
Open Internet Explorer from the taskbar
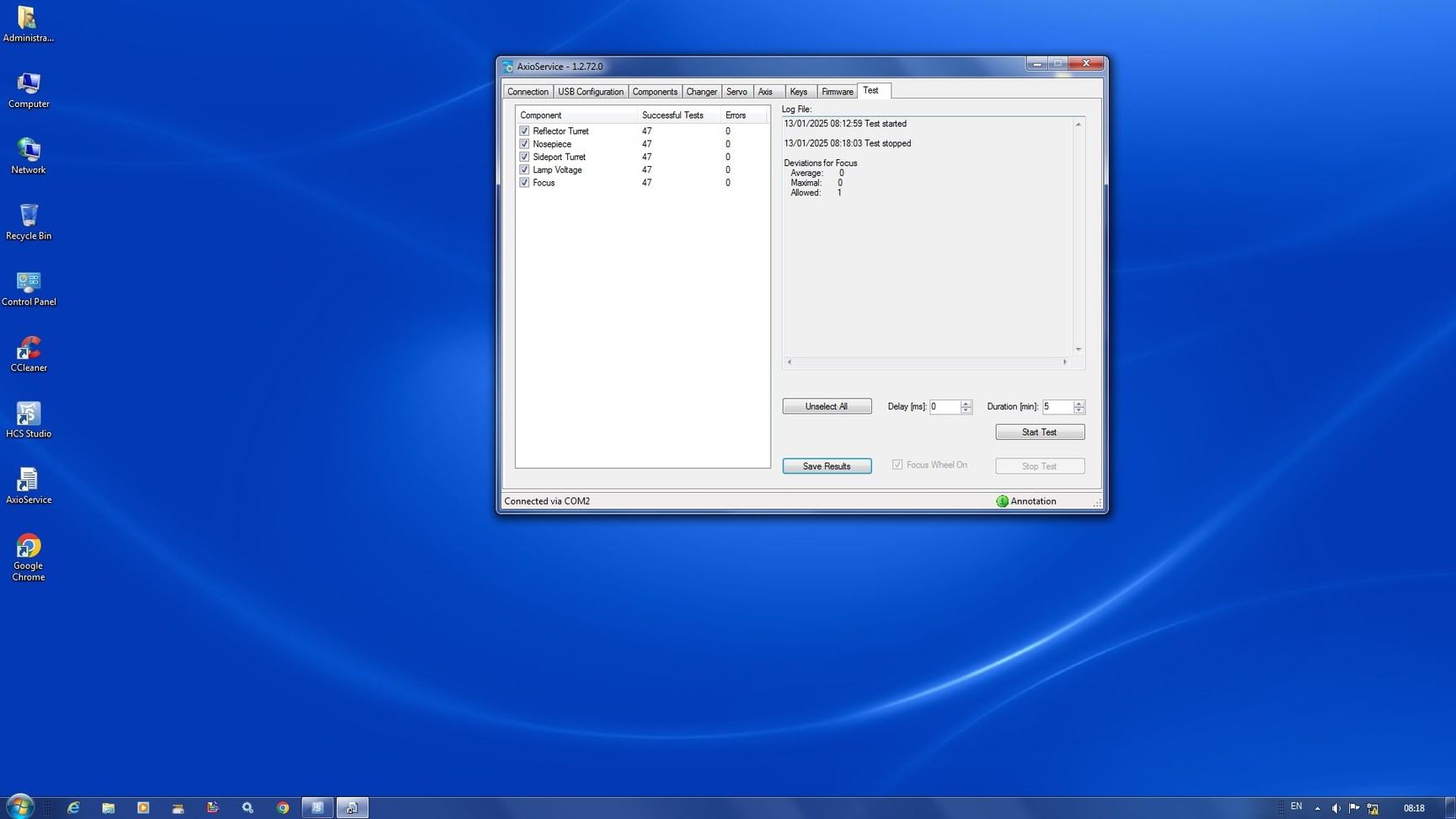73,808
